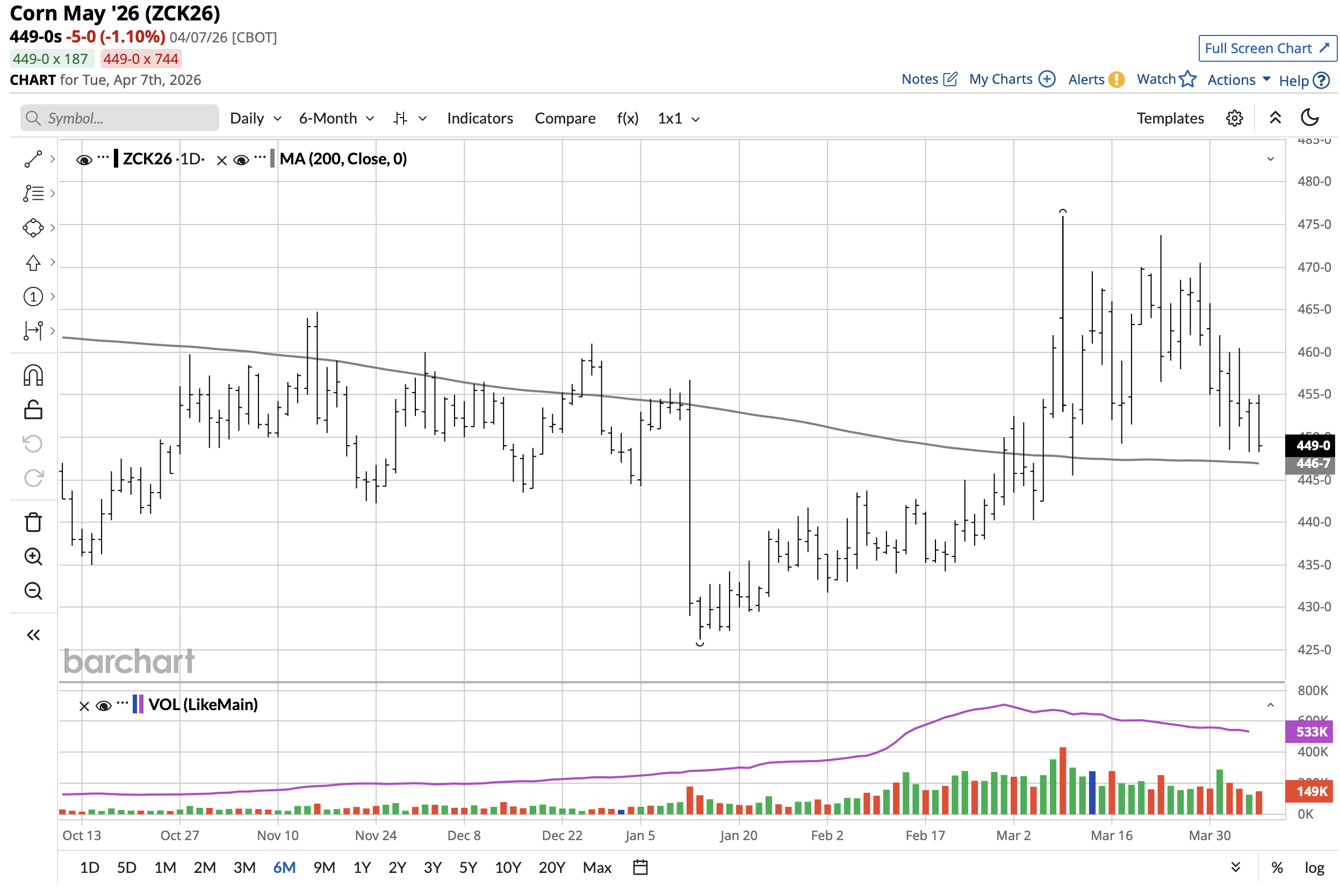Open the Daily interval dropdown
The image size is (1340, 896).
pyautogui.click(x=255, y=118)
